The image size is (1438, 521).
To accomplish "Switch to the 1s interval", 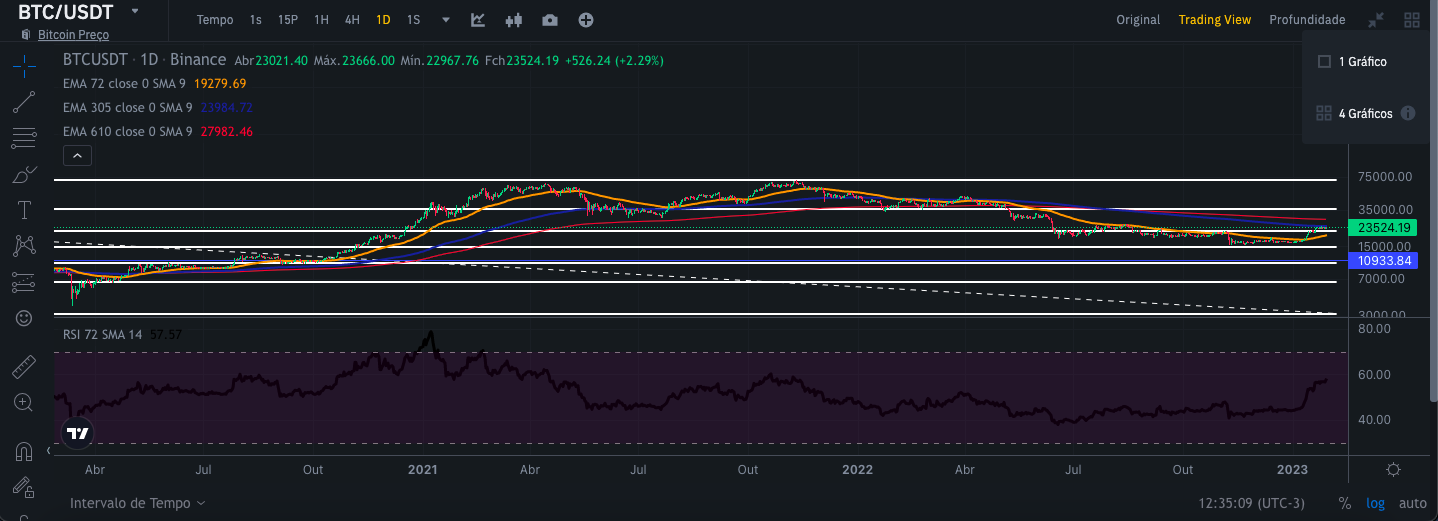I will (256, 20).
